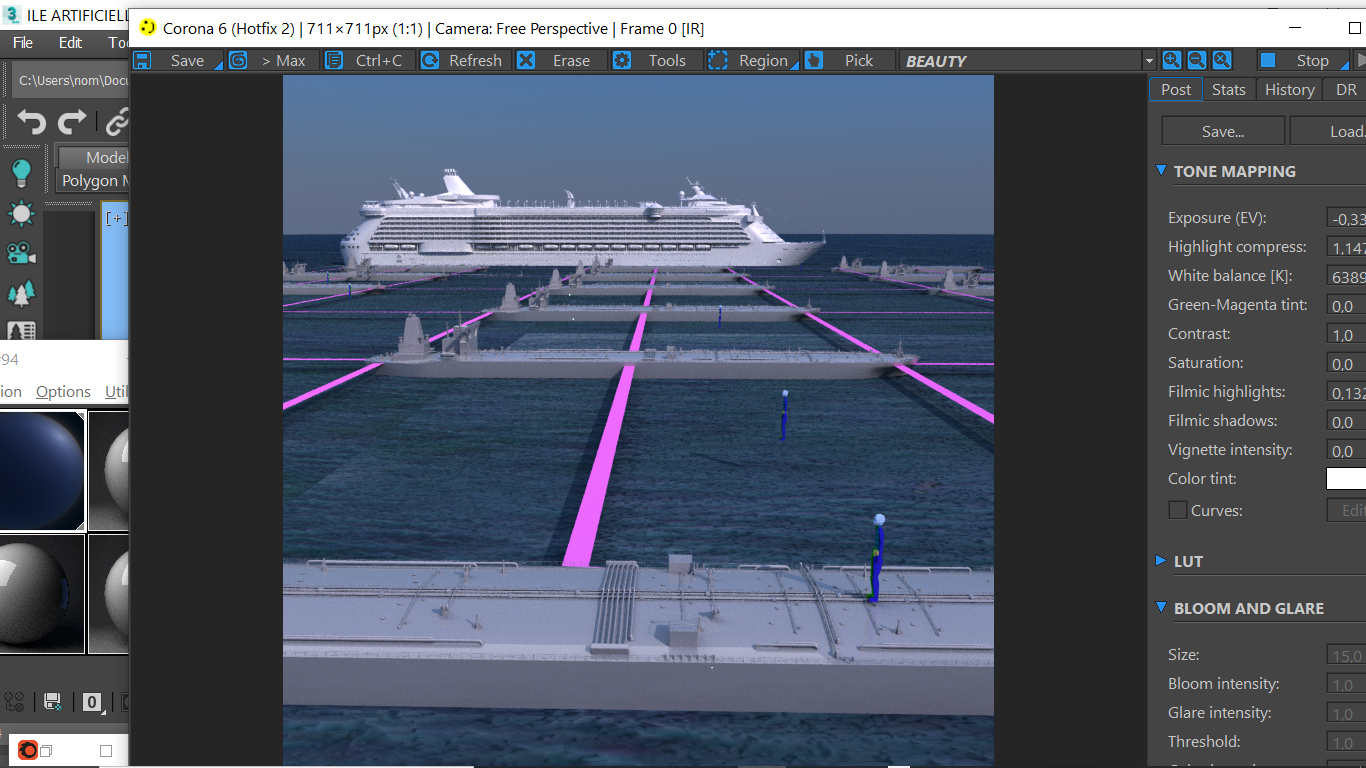Open the History tab
The width and height of the screenshot is (1366, 768).
pos(1289,89)
